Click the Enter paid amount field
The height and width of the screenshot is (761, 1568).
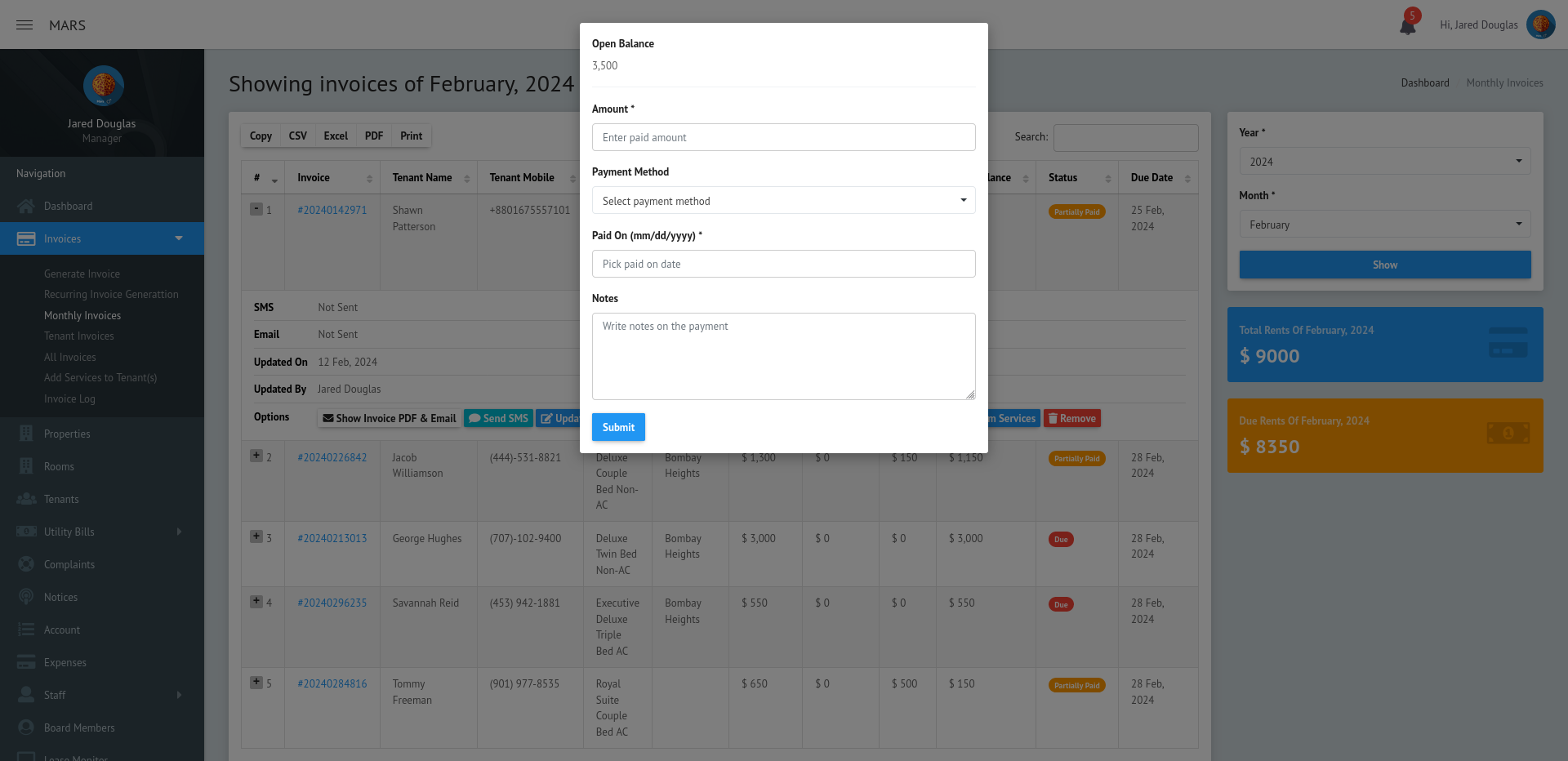[783, 137]
